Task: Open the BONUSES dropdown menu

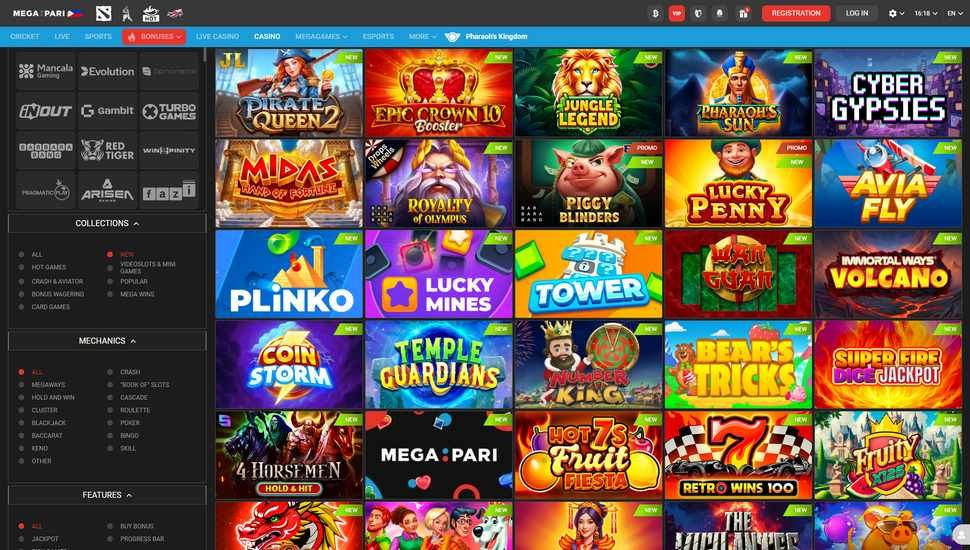Action: click(154, 37)
